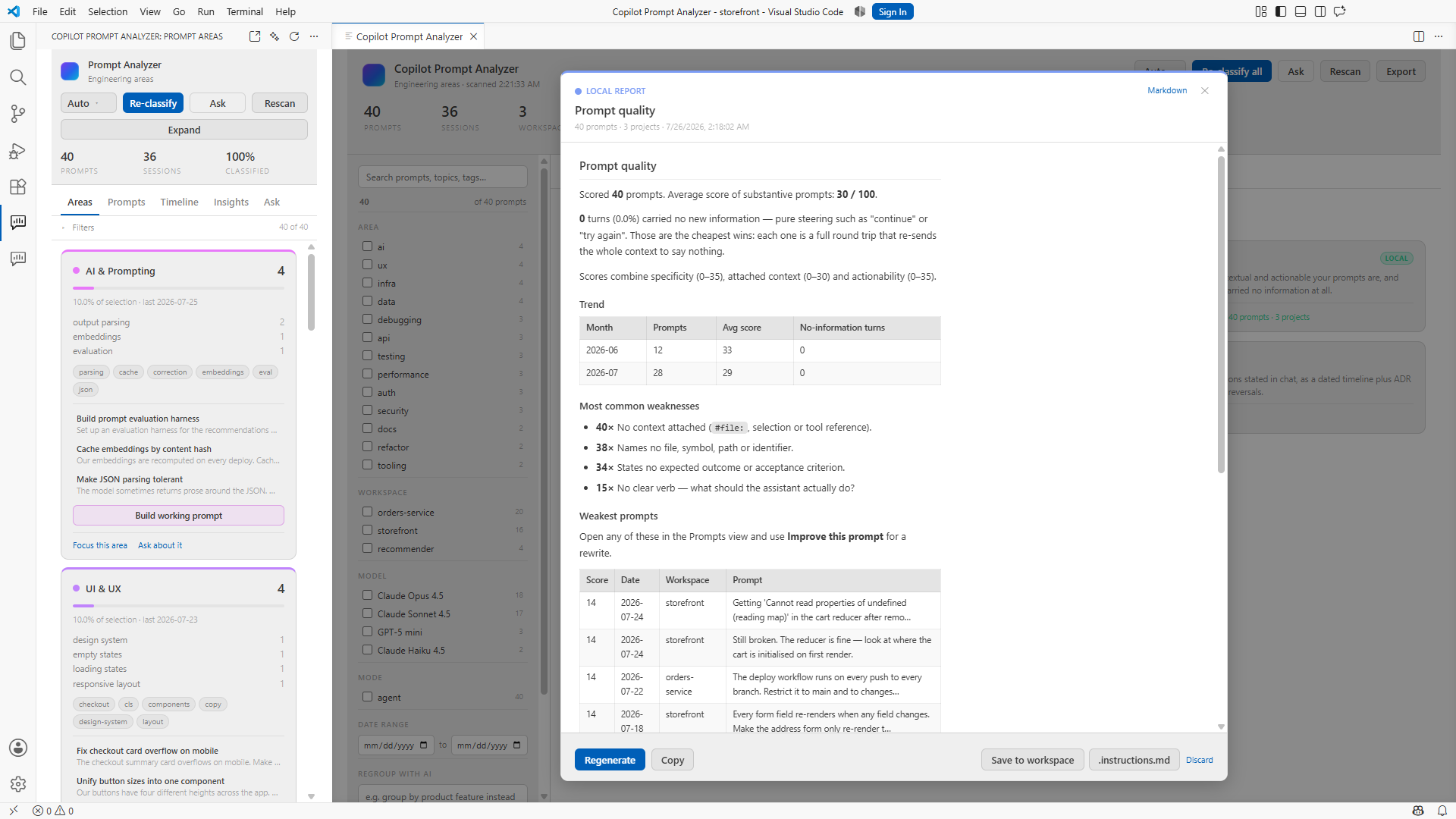Open the second chat-chart icon in the activity bar

click(17, 259)
